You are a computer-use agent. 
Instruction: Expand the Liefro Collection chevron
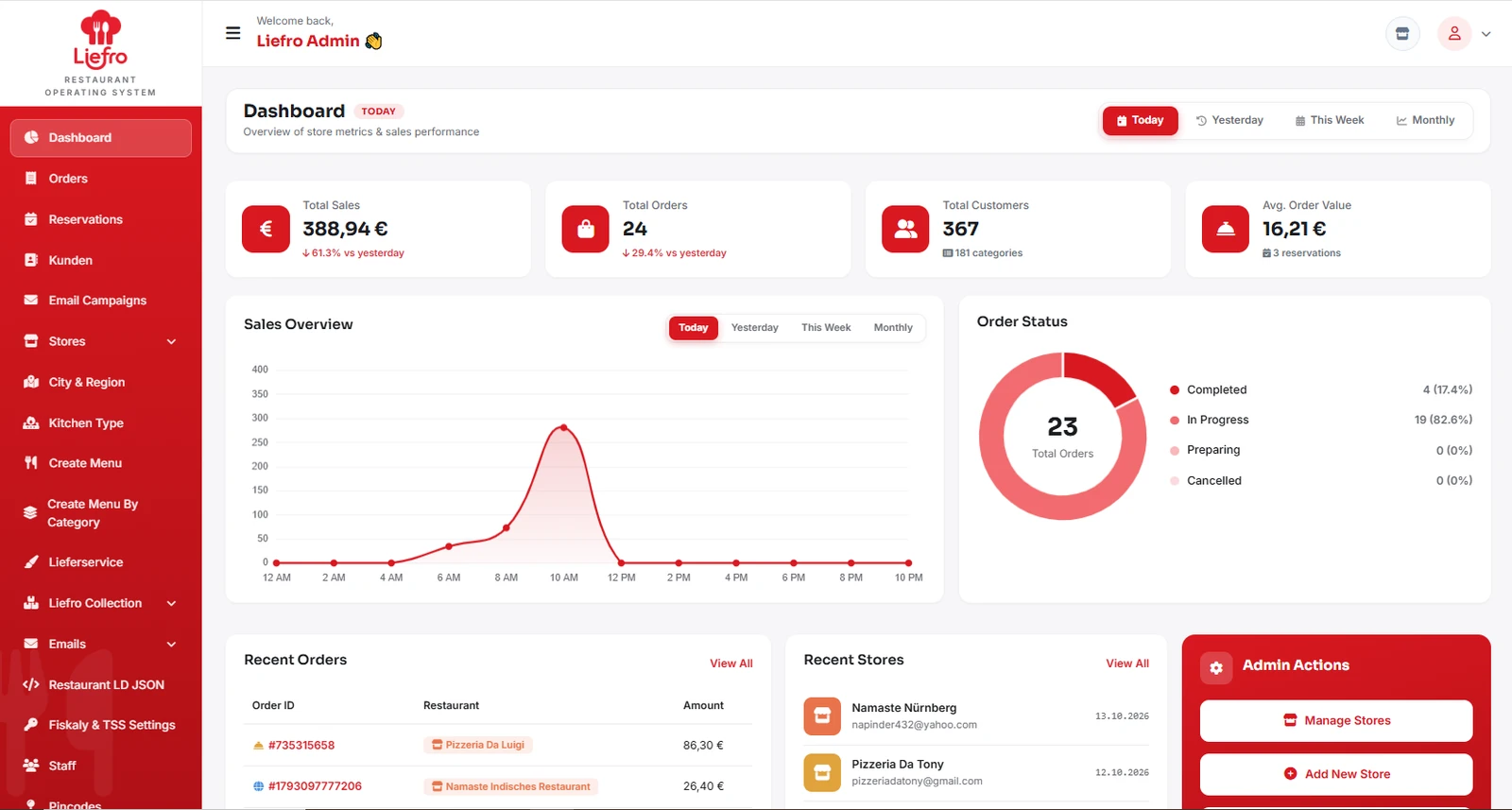click(x=171, y=603)
